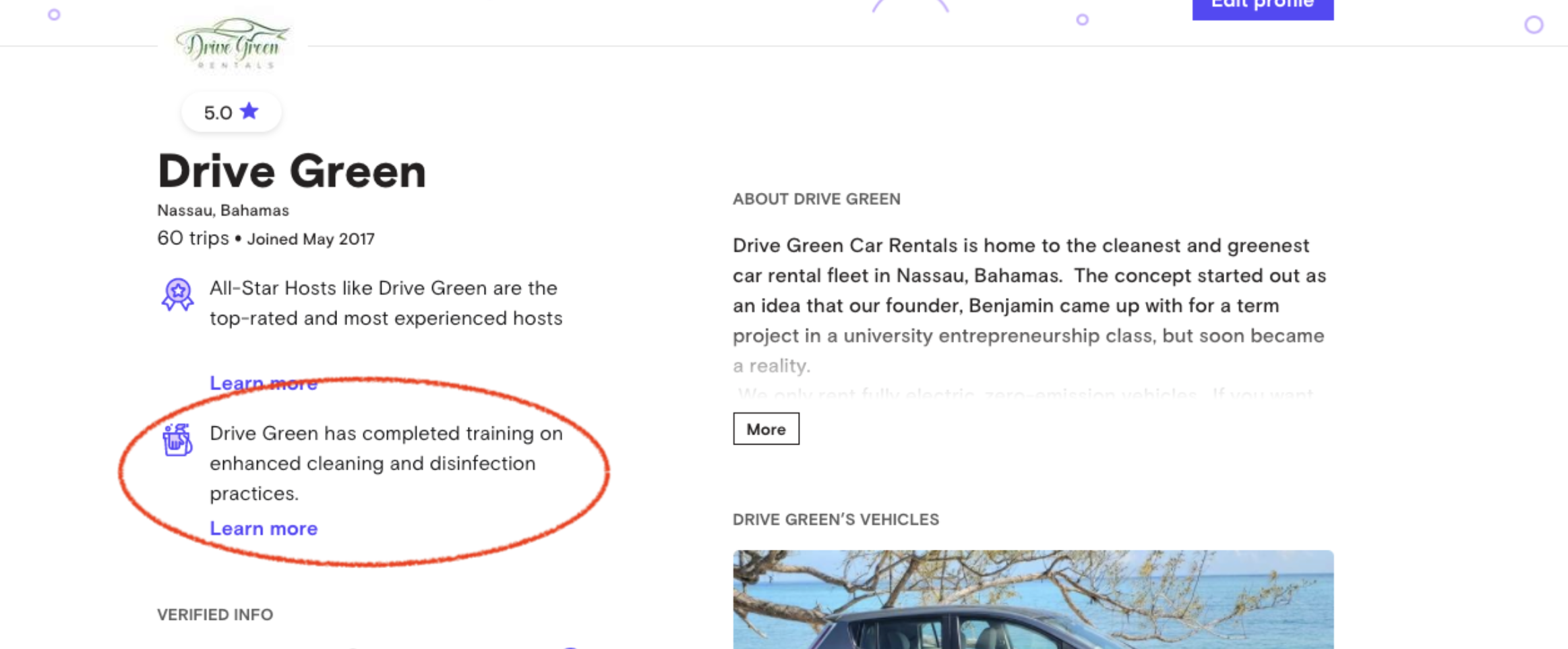The width and height of the screenshot is (1568, 649).
Task: Click the Drive Green Rentals logo
Action: [233, 43]
